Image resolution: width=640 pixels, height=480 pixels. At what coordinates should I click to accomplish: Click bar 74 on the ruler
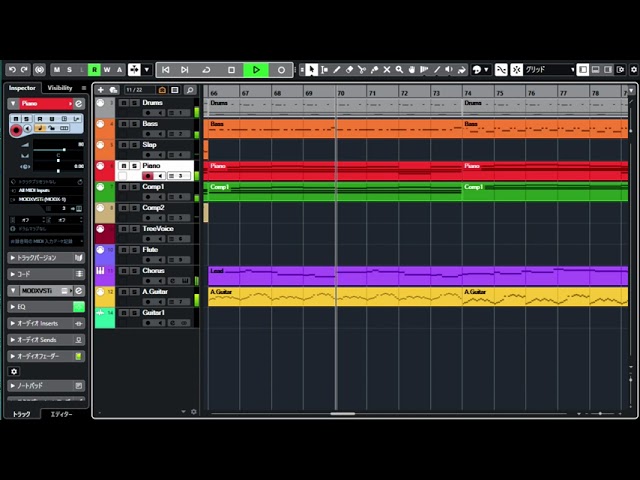(x=468, y=93)
